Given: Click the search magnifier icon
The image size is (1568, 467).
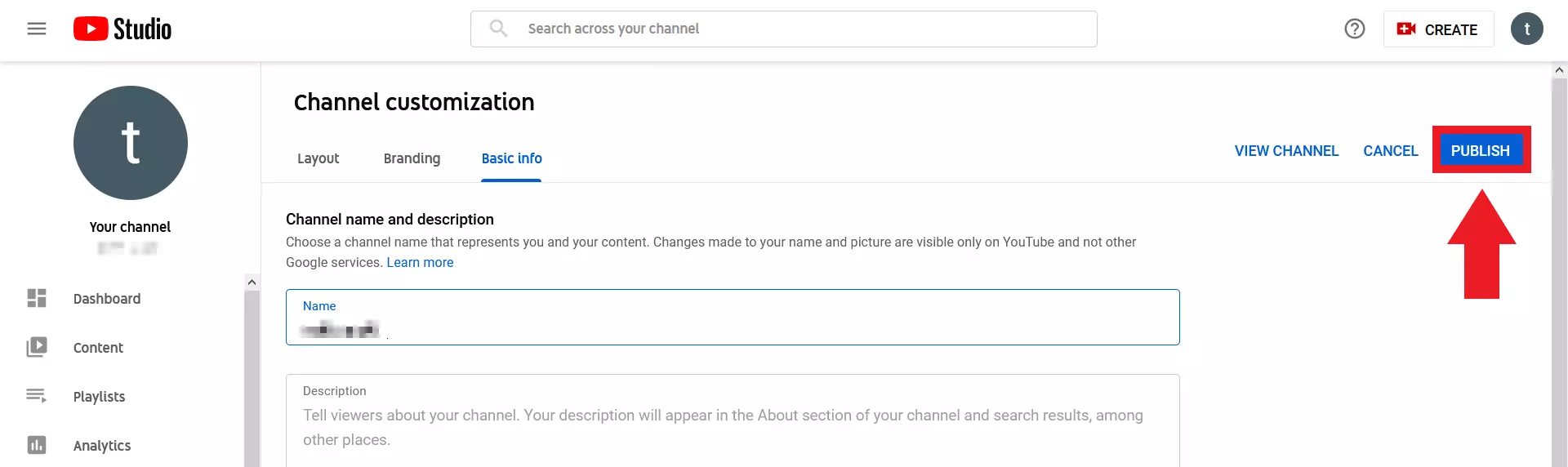Looking at the screenshot, I should tap(498, 29).
